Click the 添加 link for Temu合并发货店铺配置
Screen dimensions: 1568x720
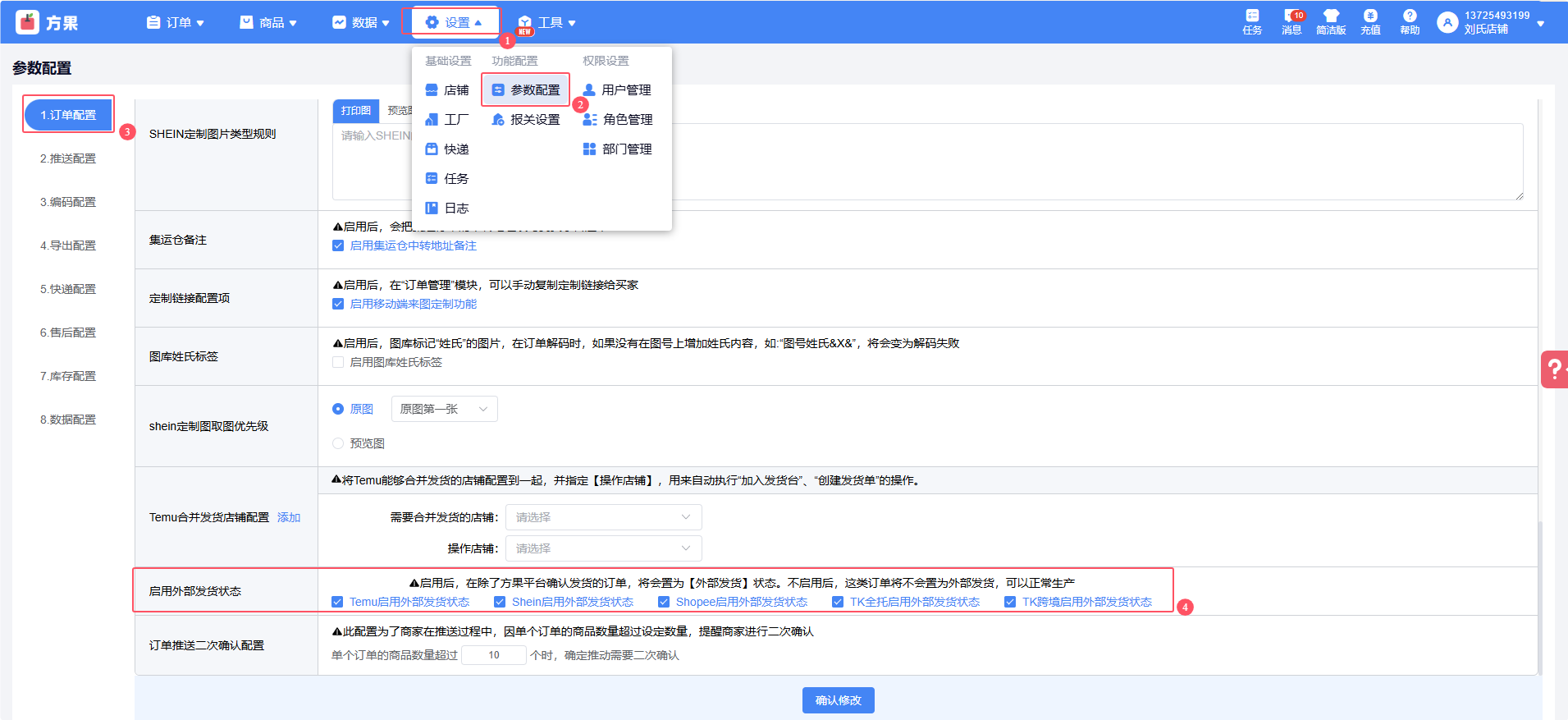click(x=289, y=517)
